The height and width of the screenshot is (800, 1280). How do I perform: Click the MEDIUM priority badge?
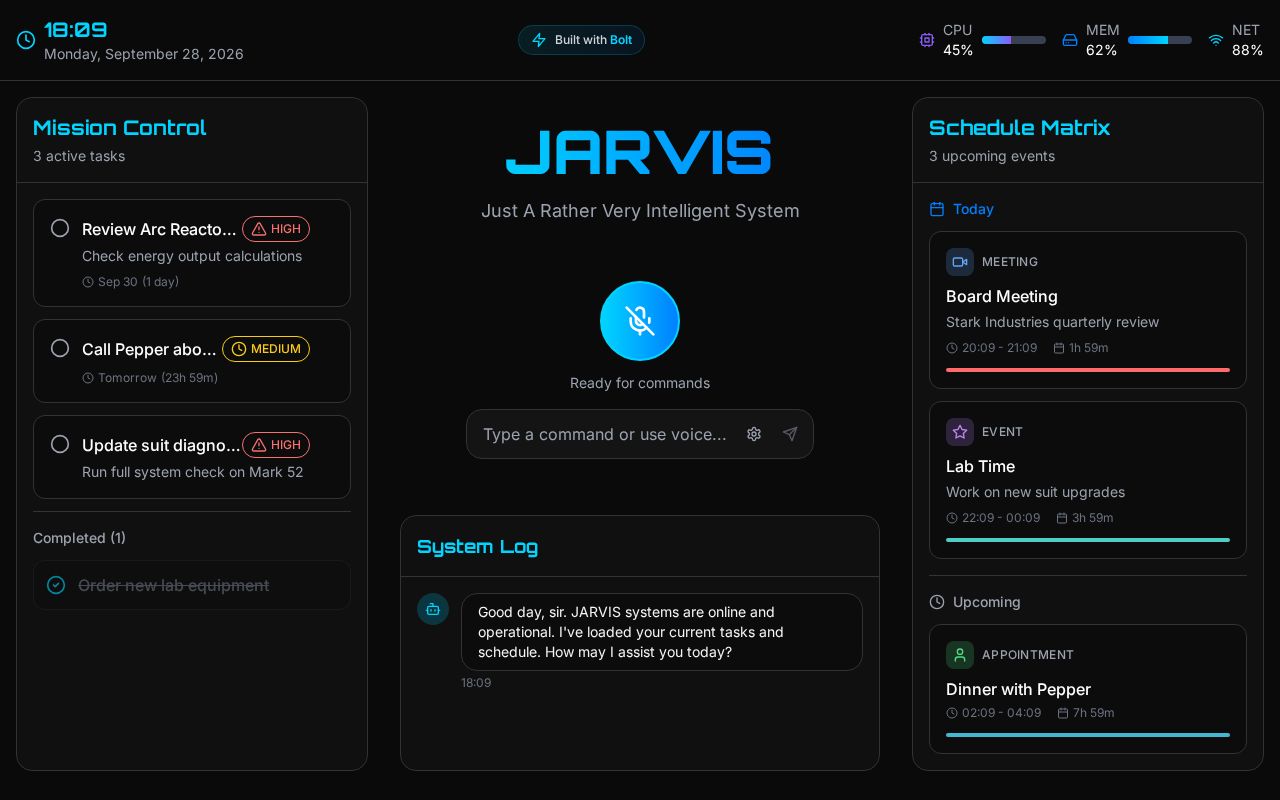266,349
